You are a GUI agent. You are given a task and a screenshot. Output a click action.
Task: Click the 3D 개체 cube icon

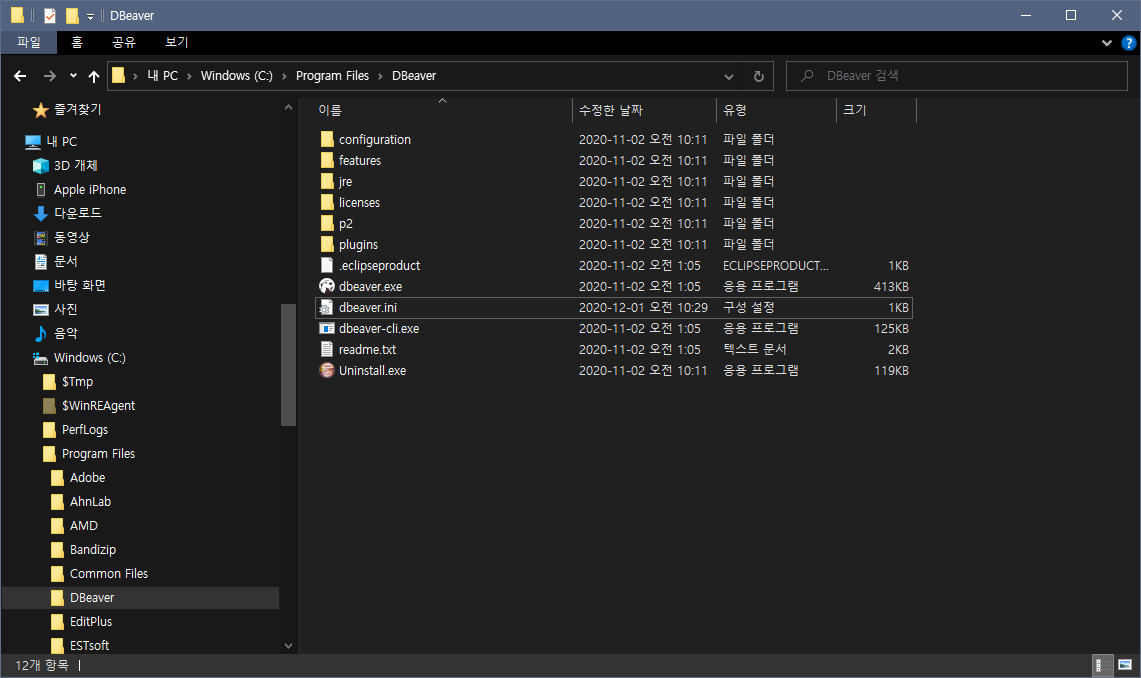point(41,166)
